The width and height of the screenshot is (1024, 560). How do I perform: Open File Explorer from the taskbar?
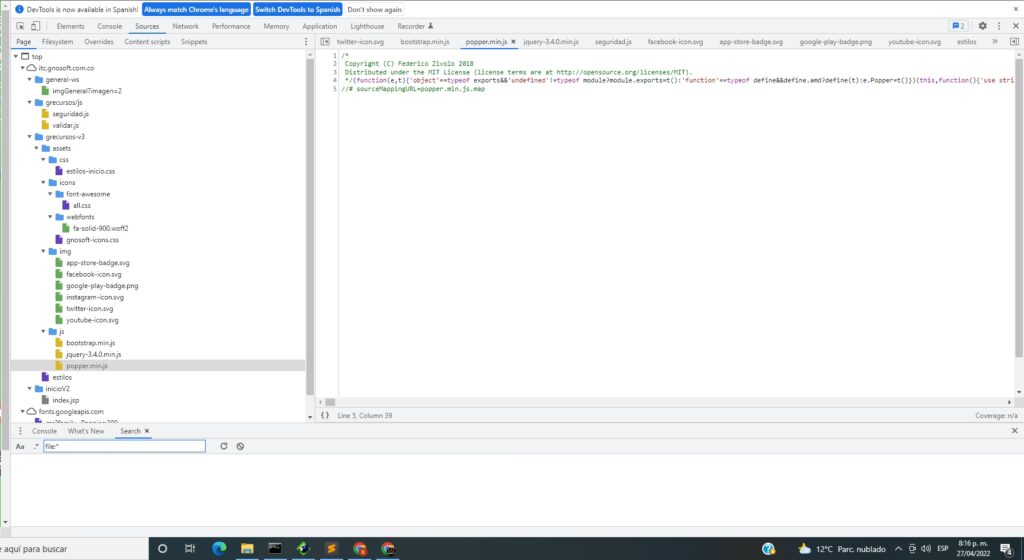pos(247,549)
